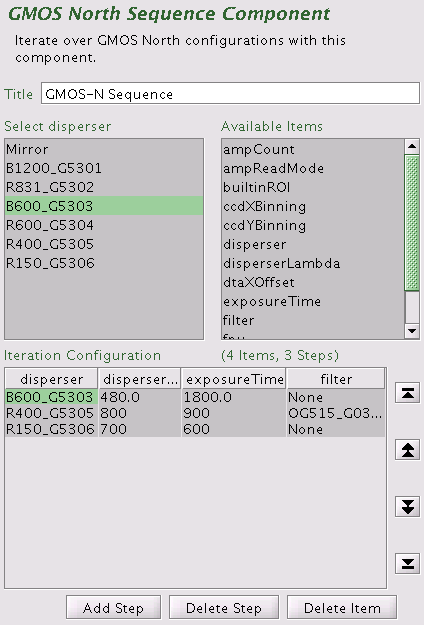Image resolution: width=424 pixels, height=625 pixels.
Task: Choose ampCount from Available Items
Action: 313,149
